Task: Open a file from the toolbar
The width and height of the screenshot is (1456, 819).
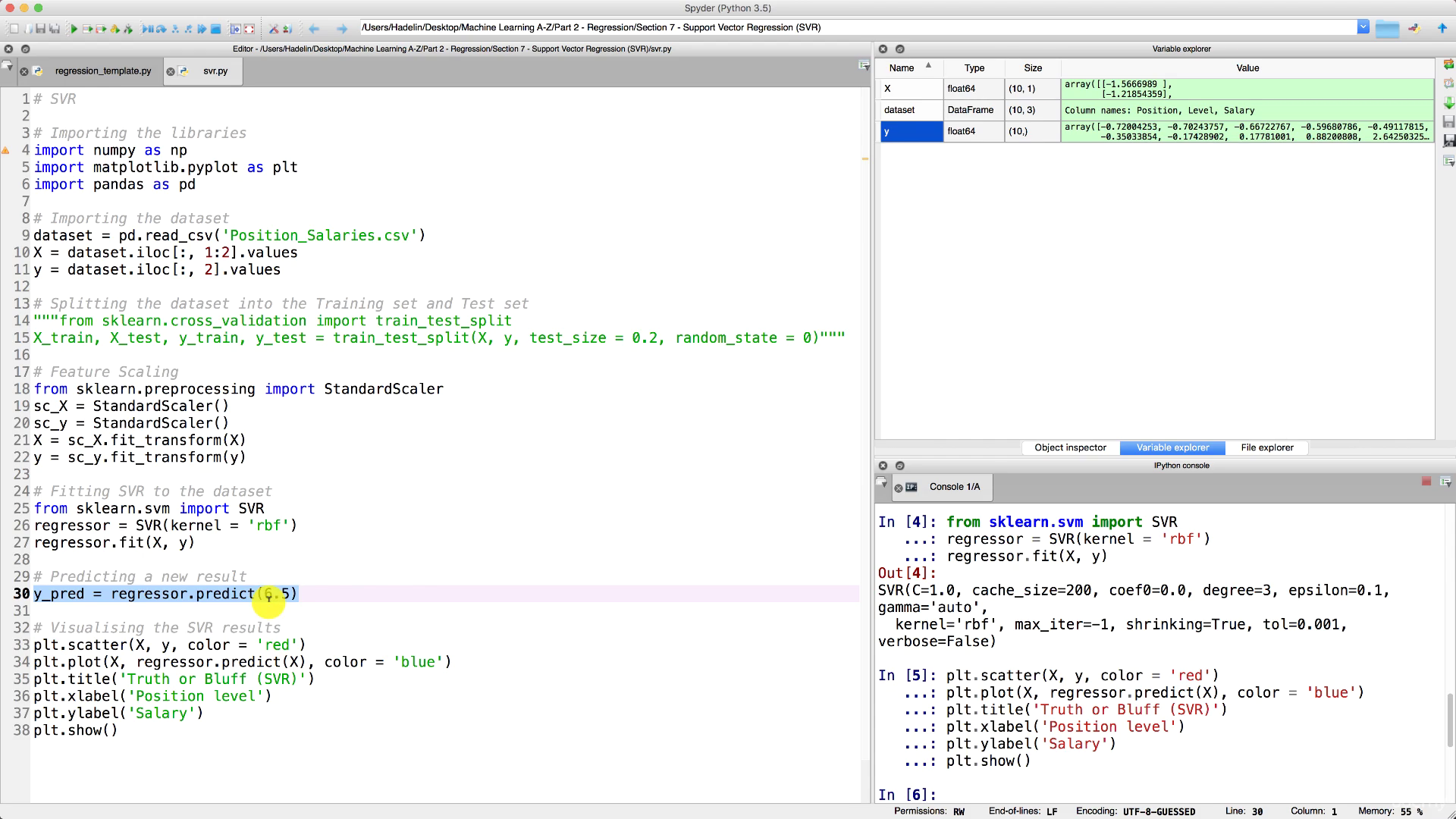Action: [28, 29]
